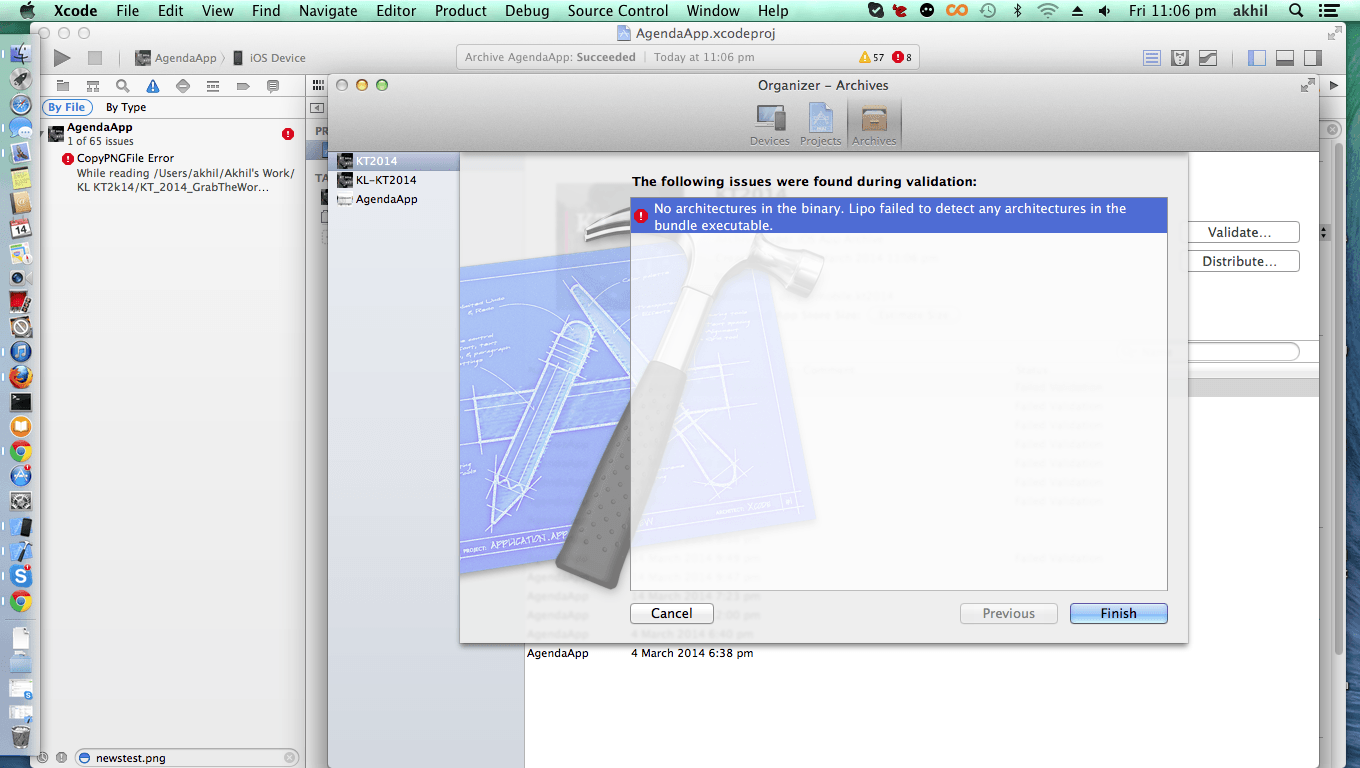Viewport: 1360px width, 768px height.
Task: Select AgendaApp in archives sidebar
Action: click(394, 199)
